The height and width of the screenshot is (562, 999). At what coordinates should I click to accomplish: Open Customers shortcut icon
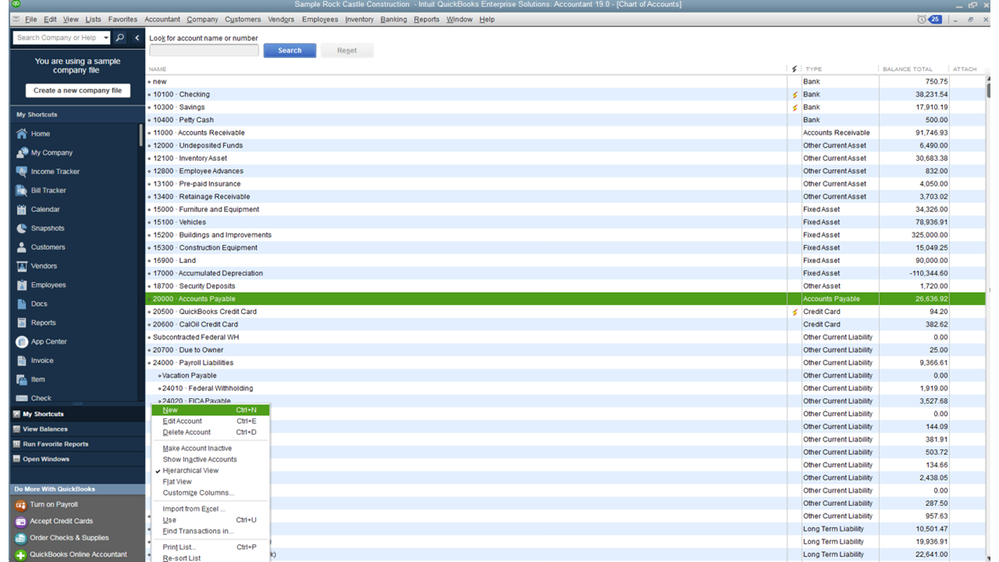pyautogui.click(x=22, y=247)
